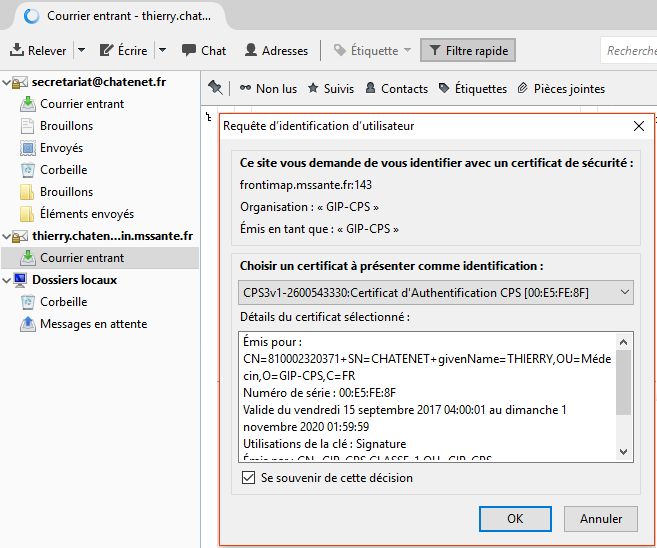Select the thierry.chaten...in.mssante.fr account
Screen dimensions: 657x548
pyautogui.click(x=112, y=236)
